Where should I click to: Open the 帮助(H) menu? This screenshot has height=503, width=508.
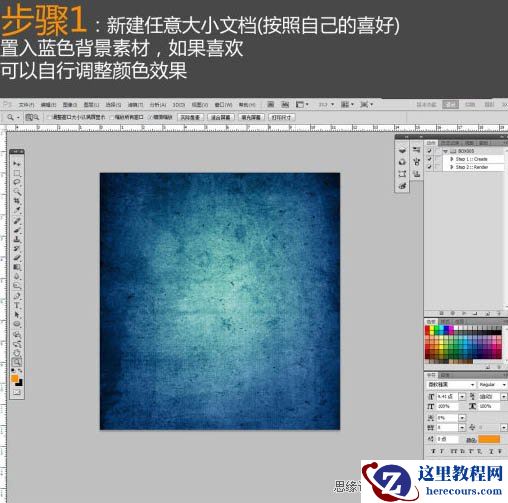(x=247, y=105)
